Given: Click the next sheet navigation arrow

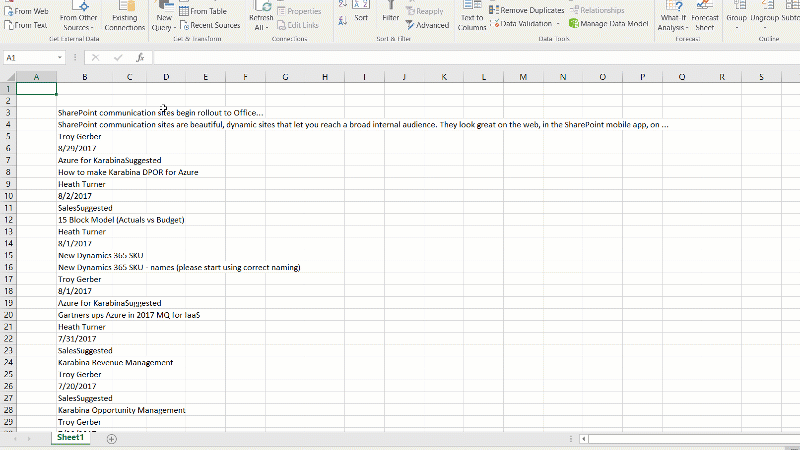Looking at the screenshot, I should [29, 438].
